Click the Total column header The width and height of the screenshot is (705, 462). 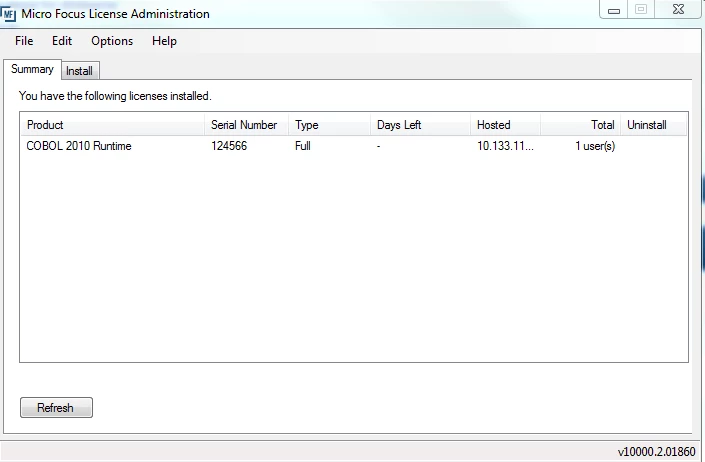coord(580,124)
